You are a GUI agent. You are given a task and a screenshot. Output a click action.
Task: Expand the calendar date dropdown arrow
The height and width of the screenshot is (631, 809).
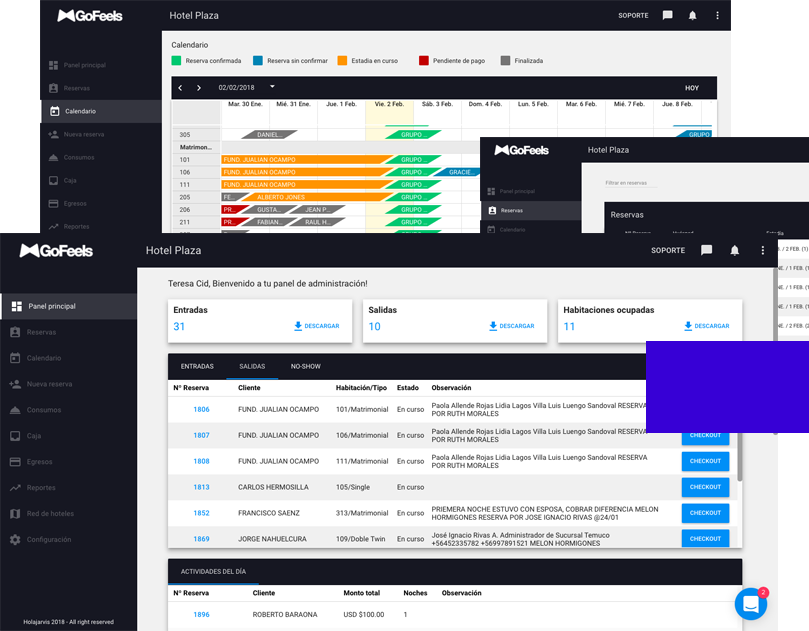point(272,87)
